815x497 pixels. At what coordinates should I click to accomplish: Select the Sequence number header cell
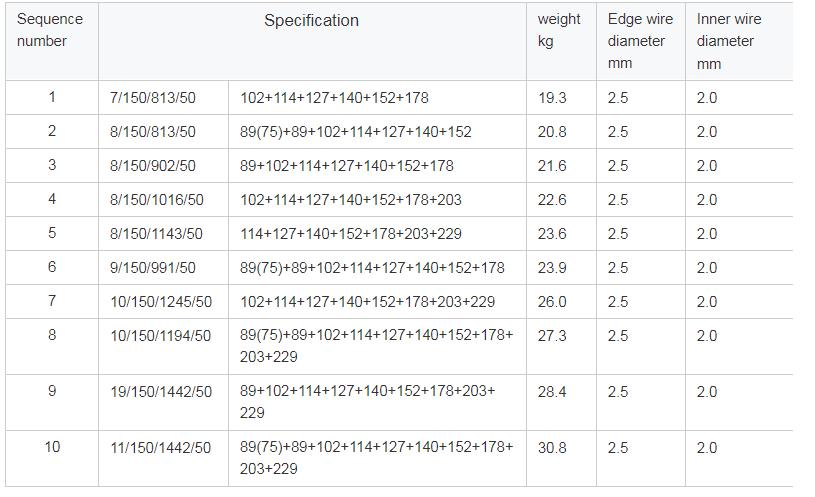point(52,42)
